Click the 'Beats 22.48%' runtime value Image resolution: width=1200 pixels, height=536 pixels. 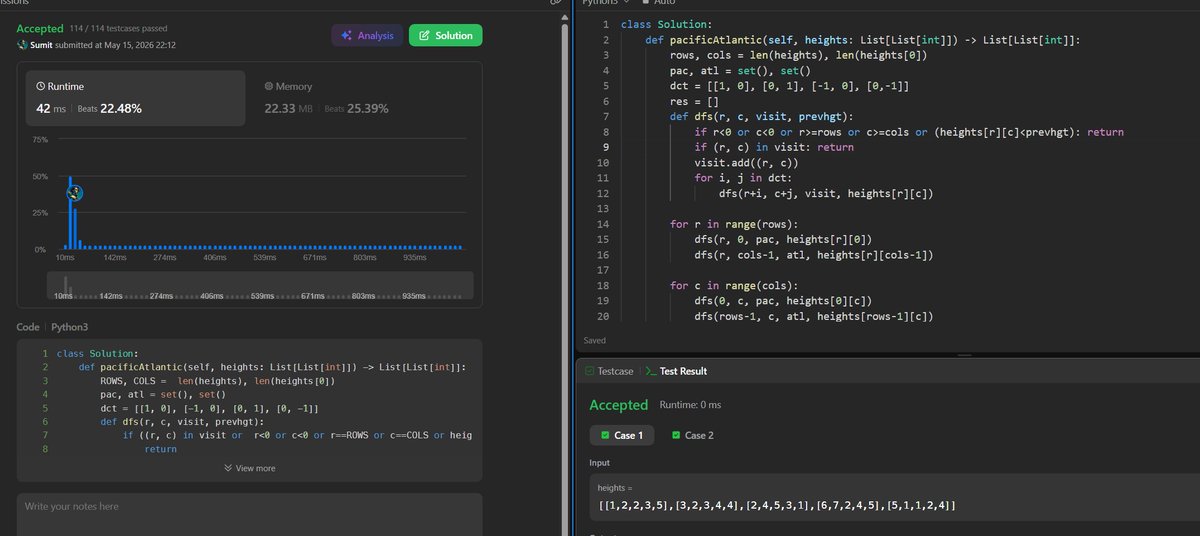[x=109, y=109]
